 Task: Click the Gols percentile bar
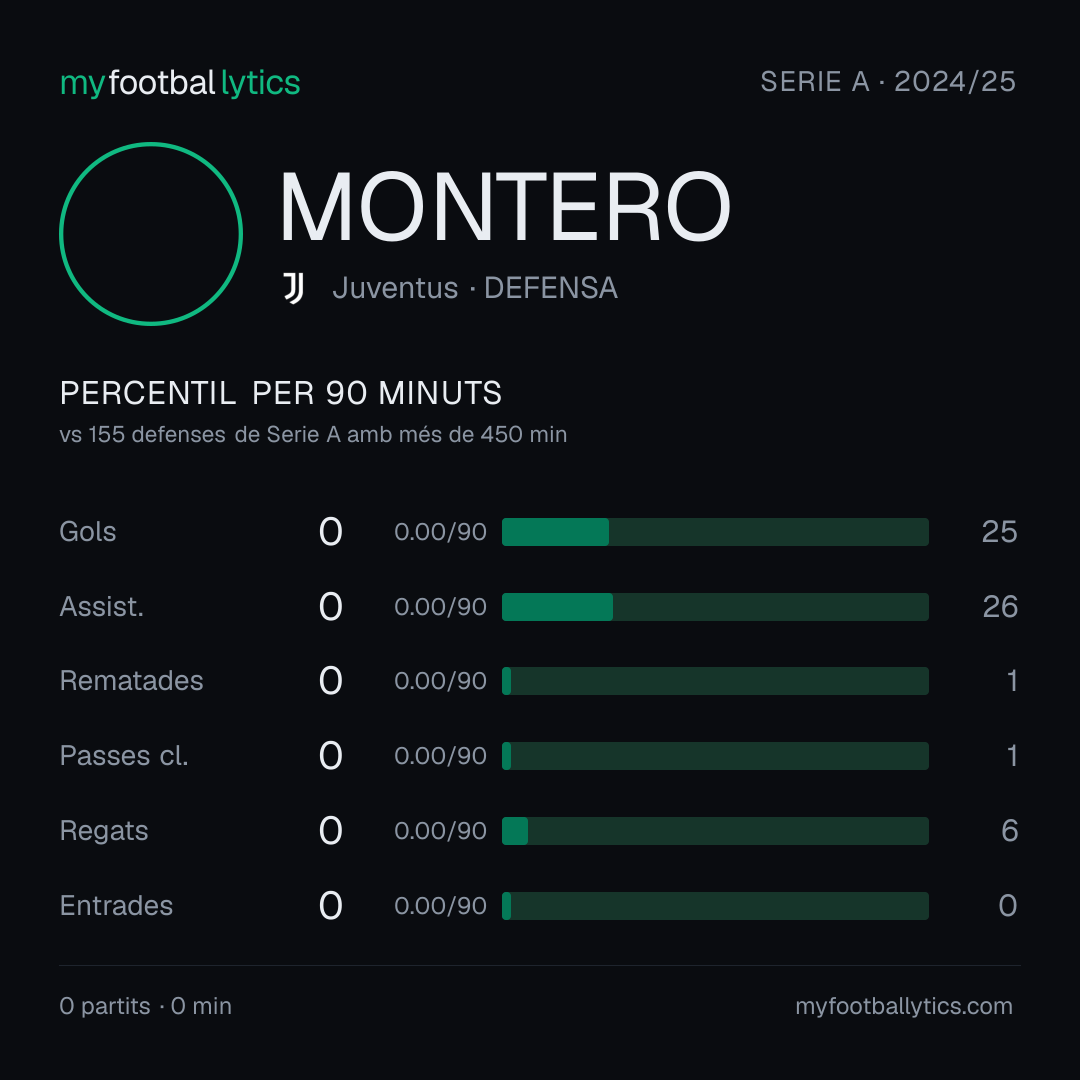[x=715, y=532]
